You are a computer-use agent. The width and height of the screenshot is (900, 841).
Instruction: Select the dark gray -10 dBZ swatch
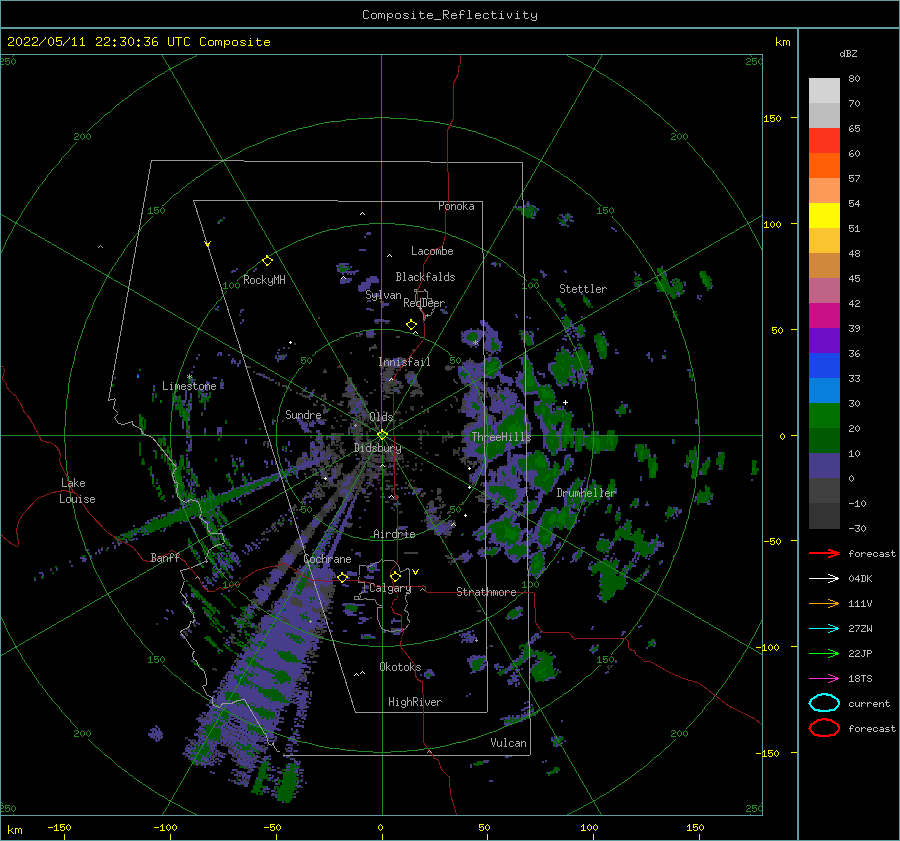click(x=824, y=516)
